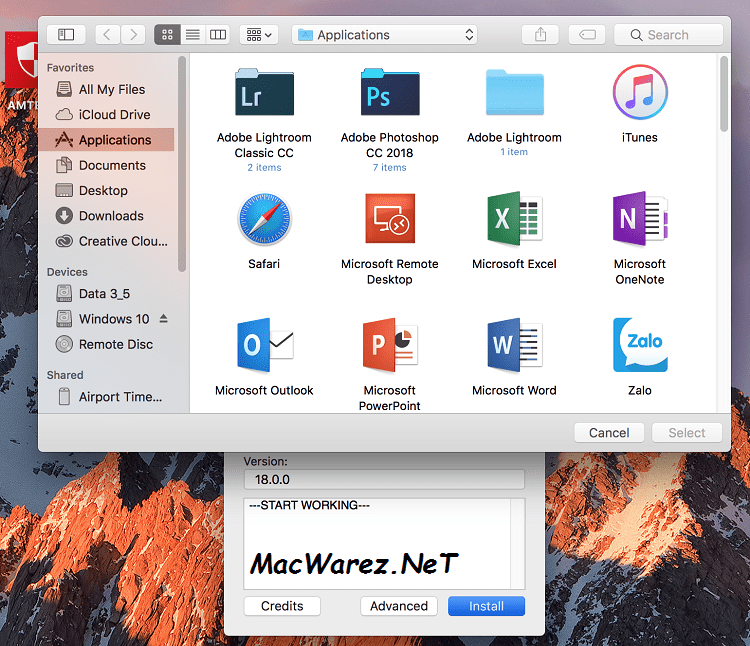Click the AMT shield desktop icon
The height and width of the screenshot is (646, 750).
tap(21, 62)
